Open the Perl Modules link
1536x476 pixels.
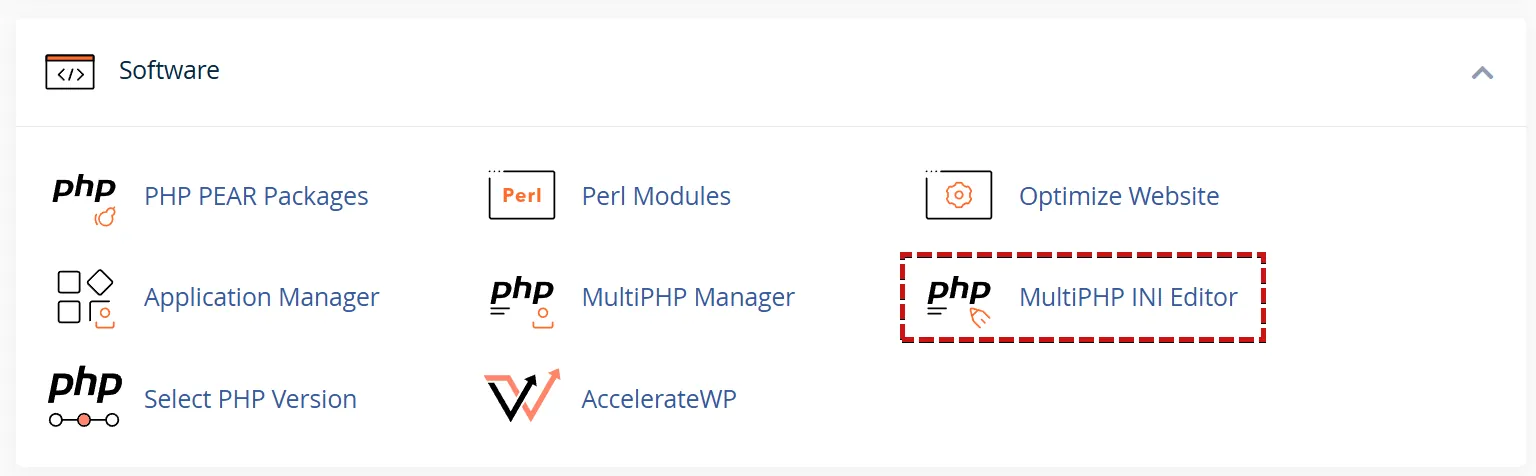[x=656, y=196]
